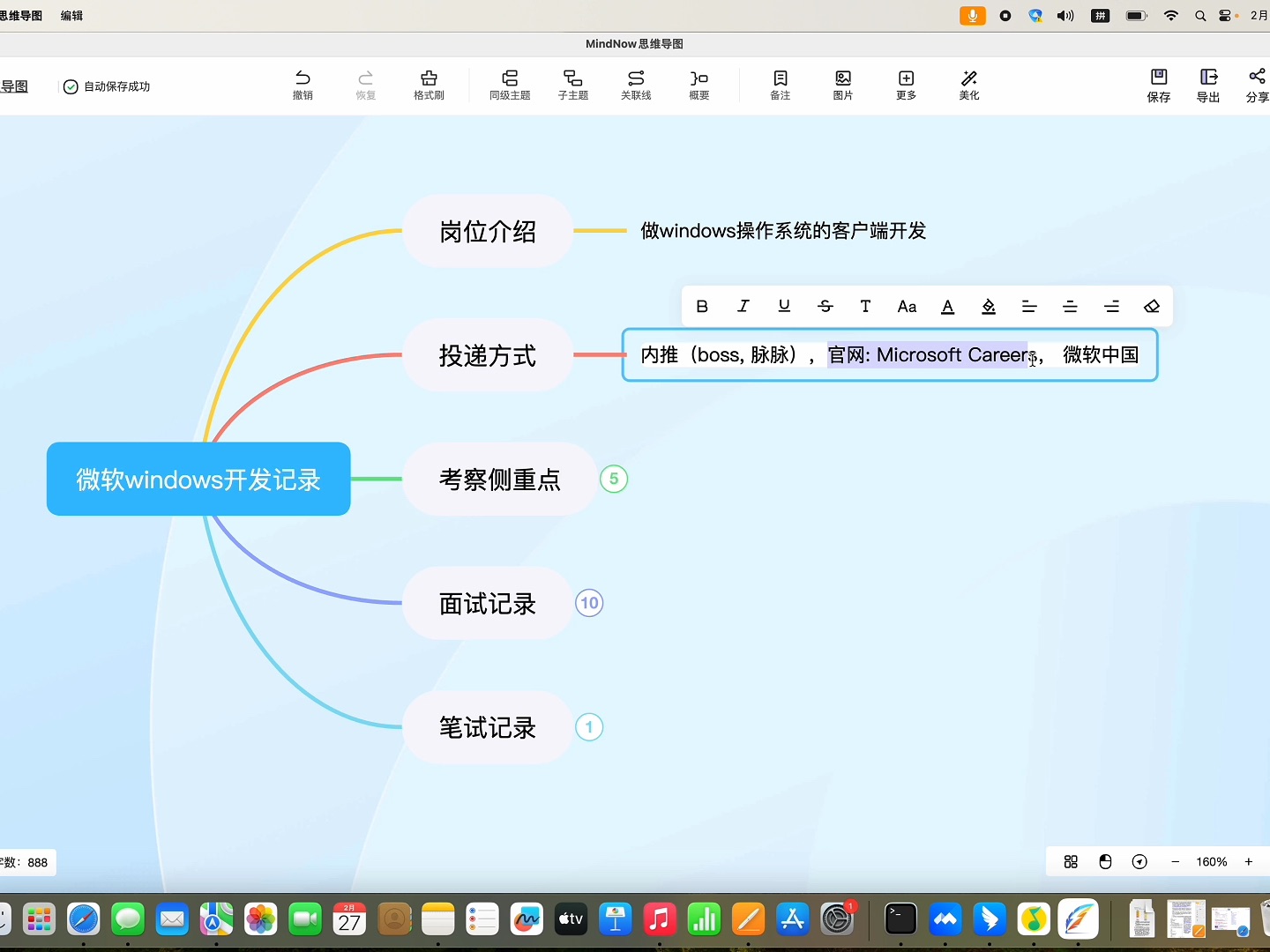The image size is (1270, 952).
Task: Open Control Center in menu bar
Action: click(1226, 16)
